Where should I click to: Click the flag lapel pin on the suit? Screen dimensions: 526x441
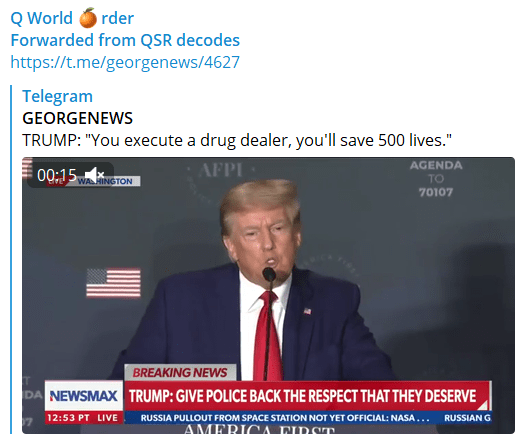click(307, 311)
